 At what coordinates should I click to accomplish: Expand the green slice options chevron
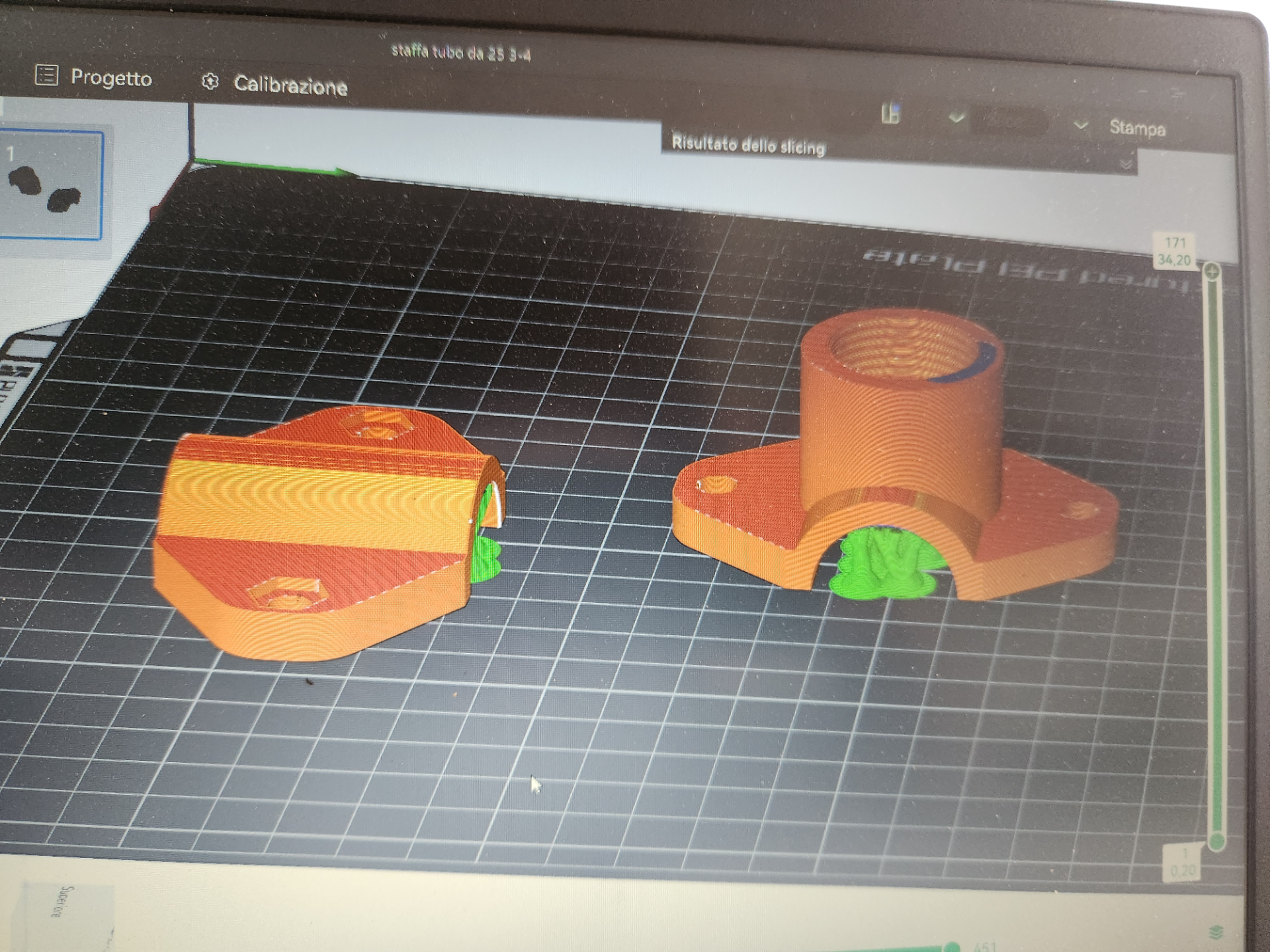pyautogui.click(x=956, y=119)
